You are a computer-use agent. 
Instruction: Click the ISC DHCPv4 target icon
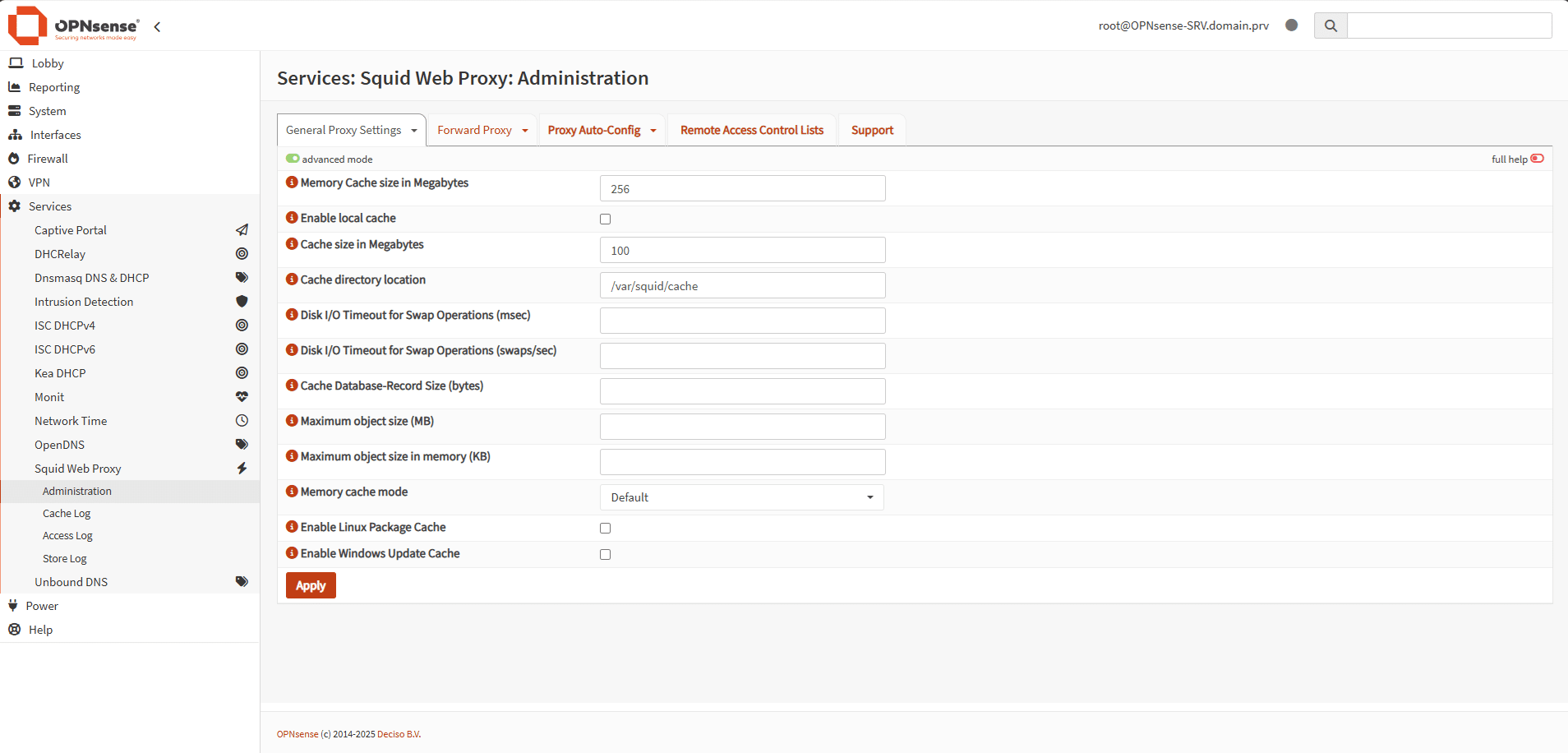[x=242, y=326]
